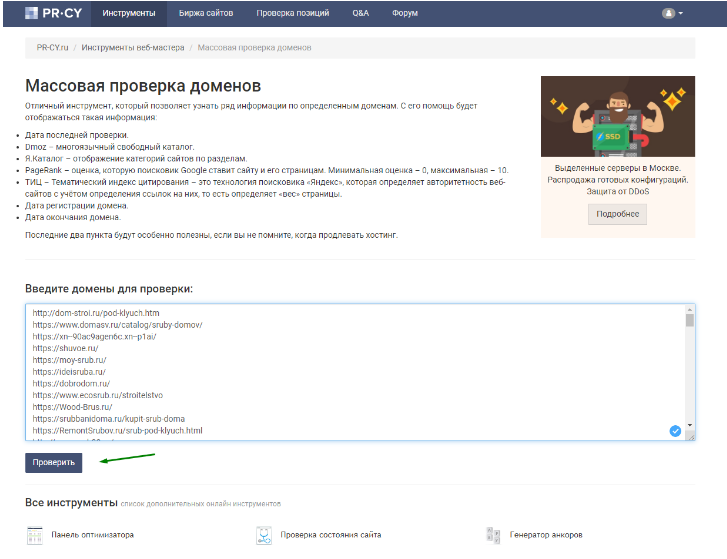Click inside the domains list textarea

[x=350, y=370]
